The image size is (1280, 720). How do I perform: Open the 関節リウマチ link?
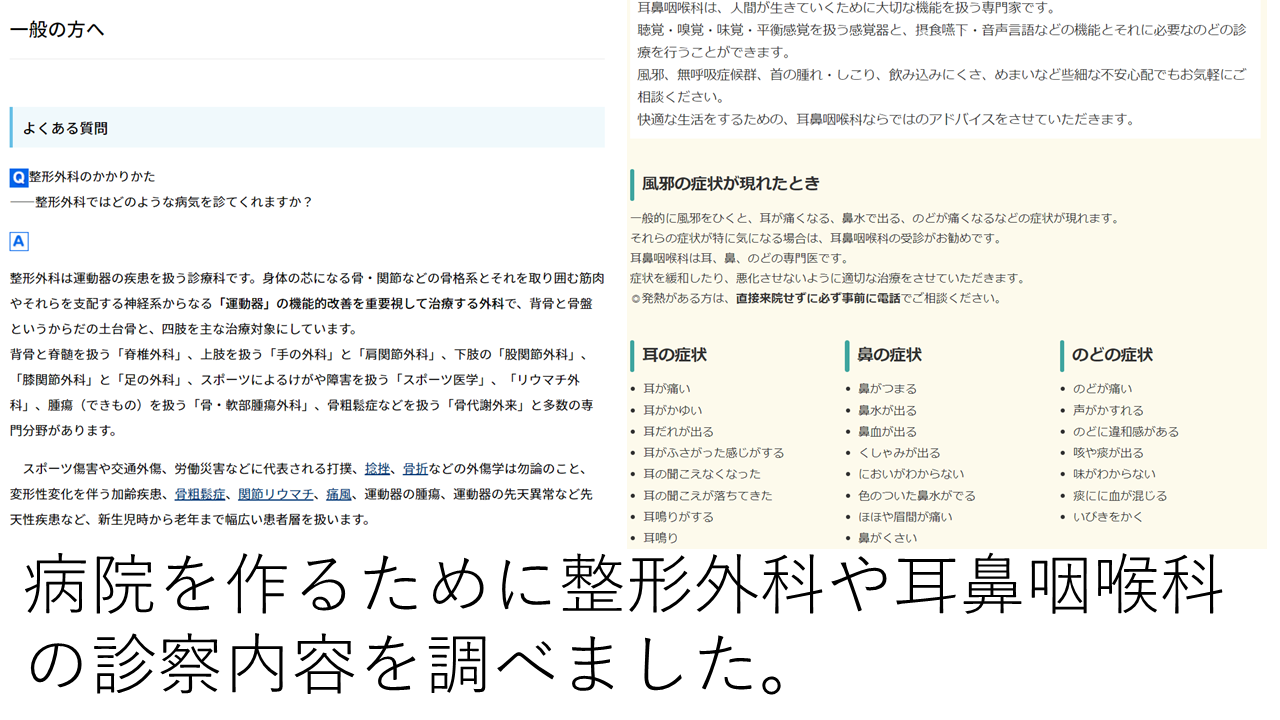pyautogui.click(x=276, y=494)
